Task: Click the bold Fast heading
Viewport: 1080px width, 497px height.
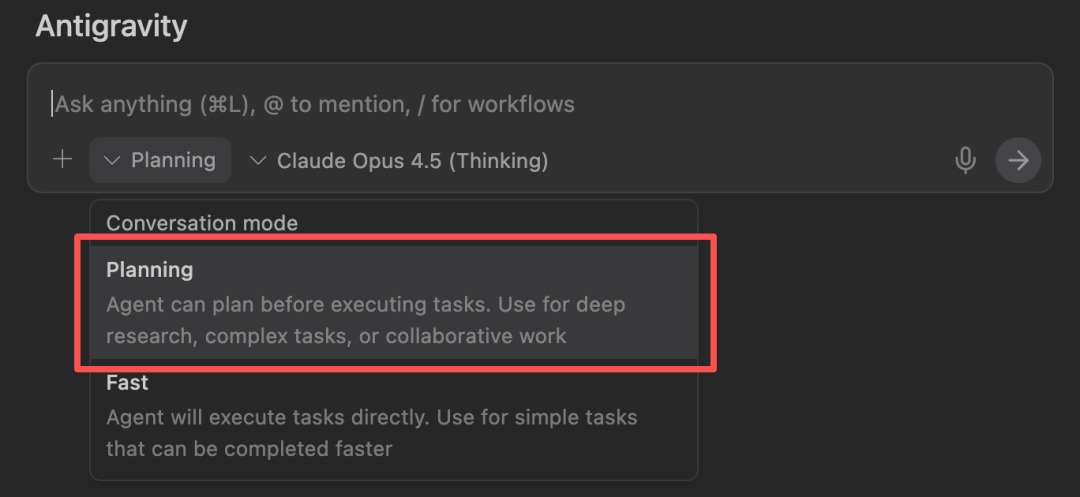Action: tap(127, 382)
